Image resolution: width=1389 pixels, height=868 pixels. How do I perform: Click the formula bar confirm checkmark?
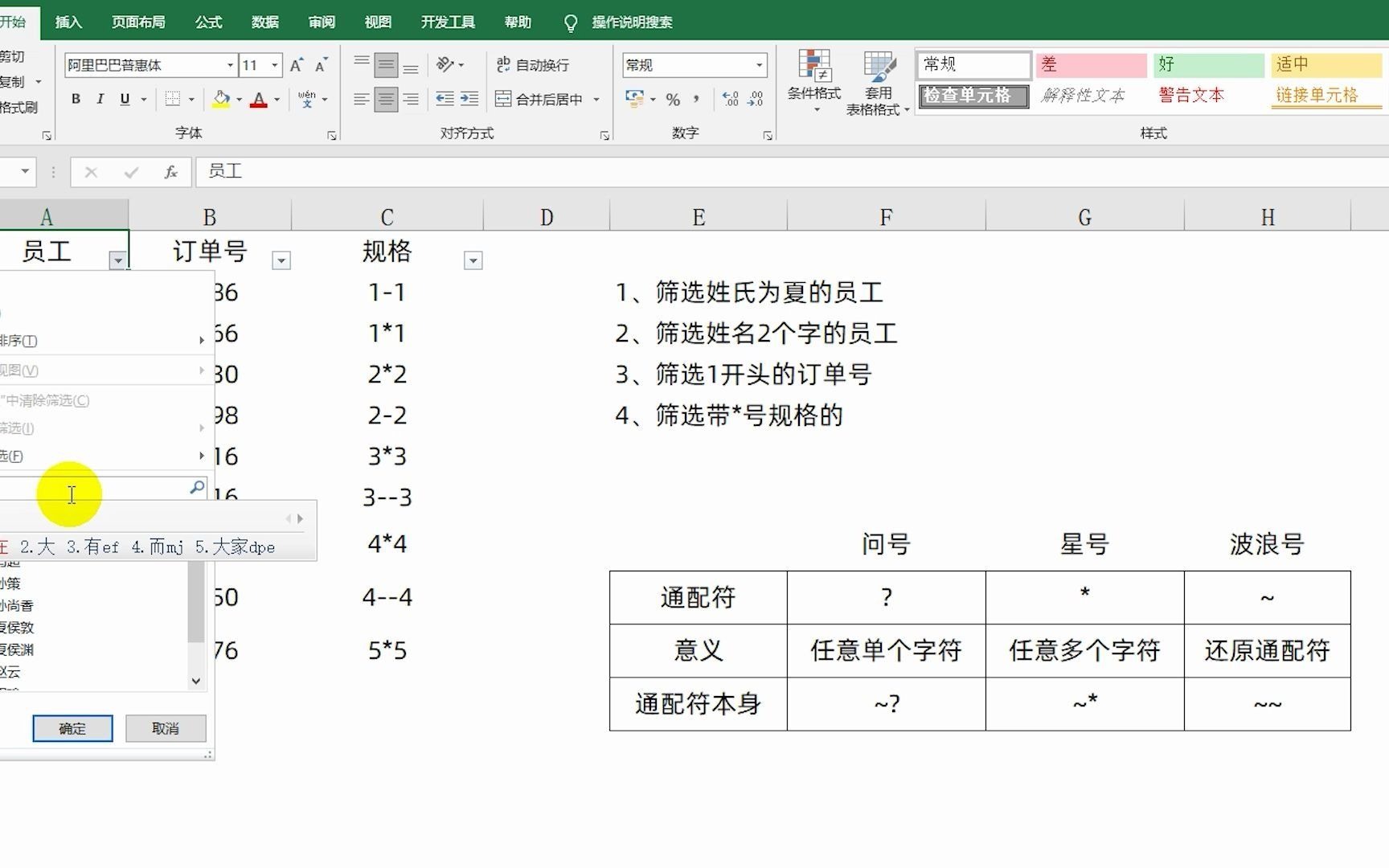point(131,172)
